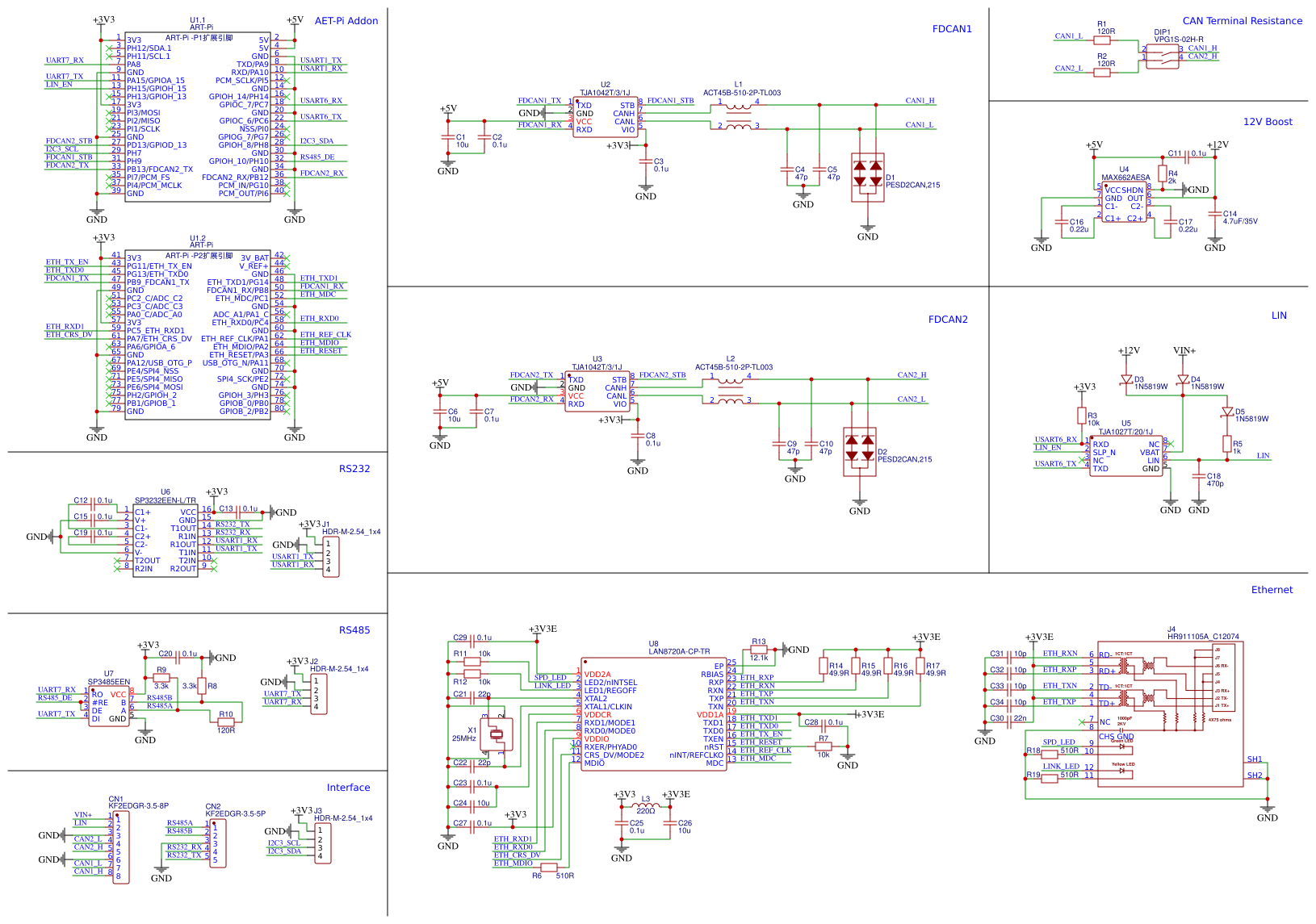Viewport: 1316px width, 924px height.
Task: Select the D1 PESD2CAN diode symbol
Action: coord(867,178)
